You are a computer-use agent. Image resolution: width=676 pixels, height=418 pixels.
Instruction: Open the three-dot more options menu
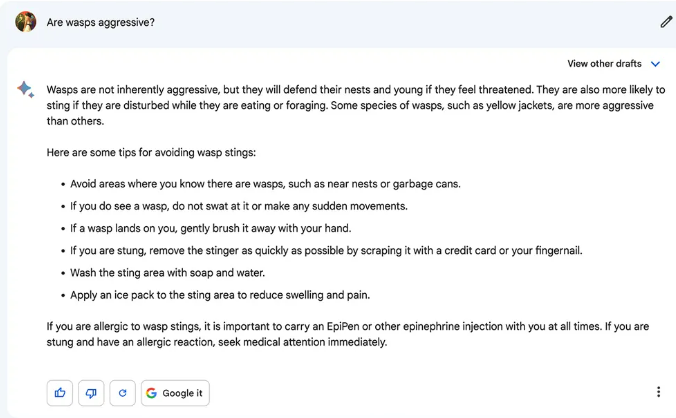coord(658,392)
